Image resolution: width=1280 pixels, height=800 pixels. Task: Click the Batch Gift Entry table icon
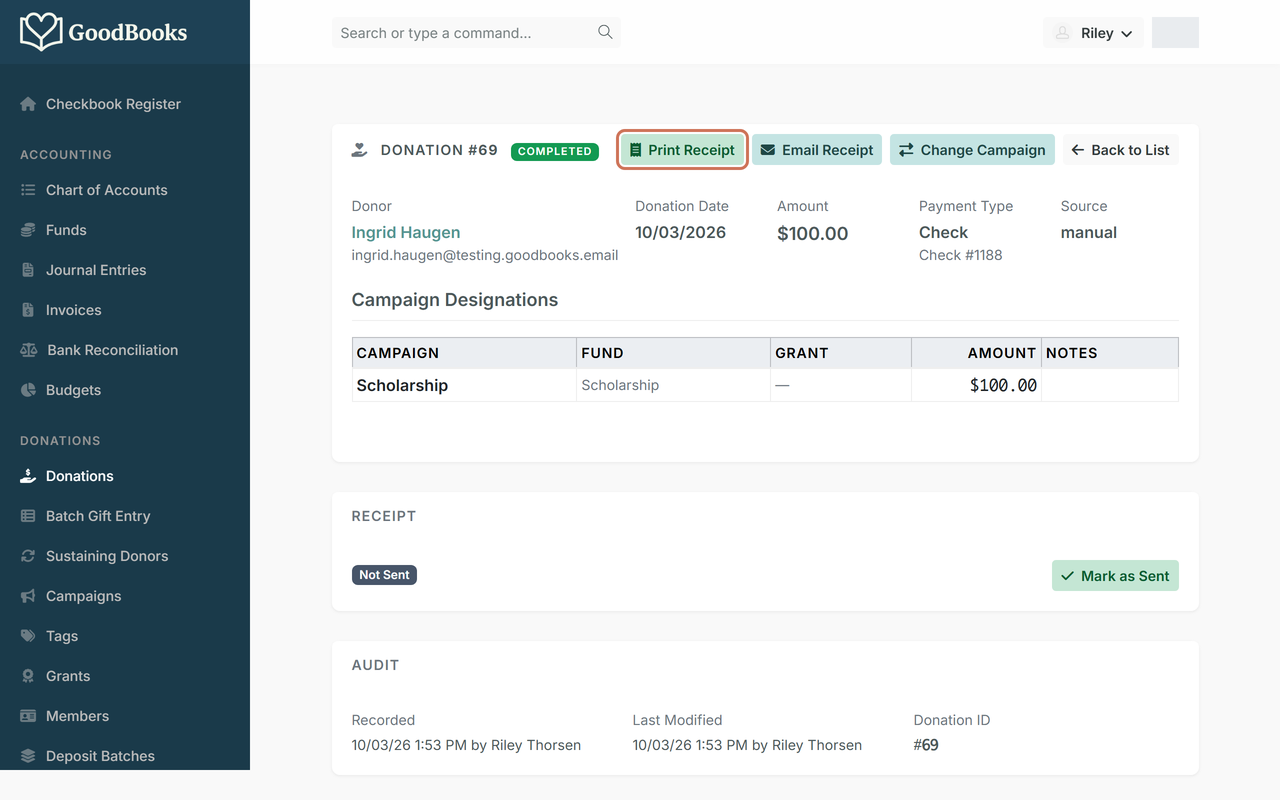[x=28, y=516]
